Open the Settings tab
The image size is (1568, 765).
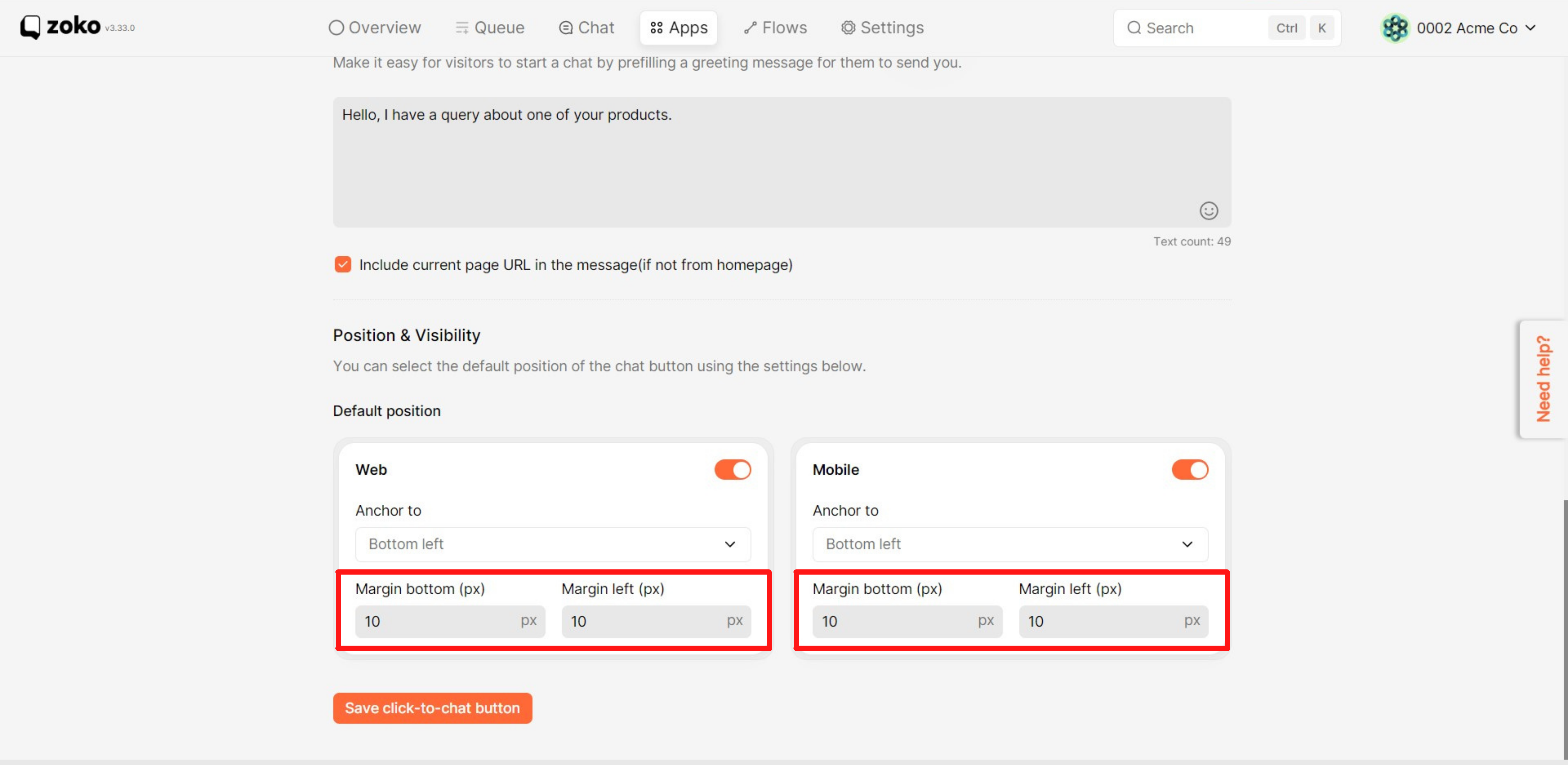(x=883, y=28)
